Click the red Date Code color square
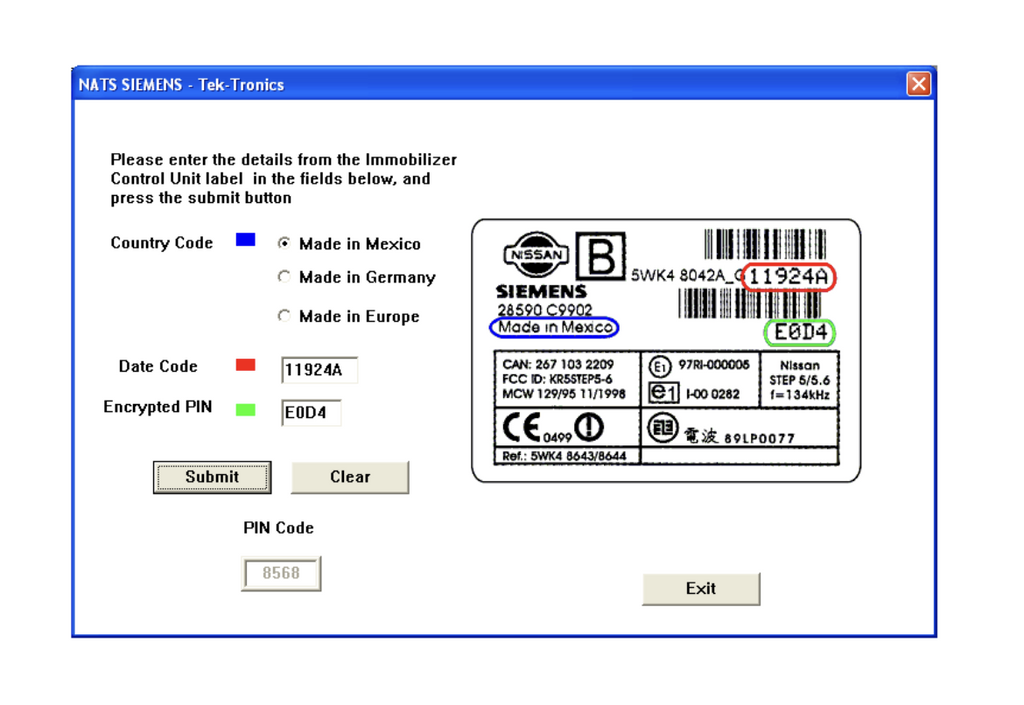Viewport: 1024px width, 705px height. [245, 365]
